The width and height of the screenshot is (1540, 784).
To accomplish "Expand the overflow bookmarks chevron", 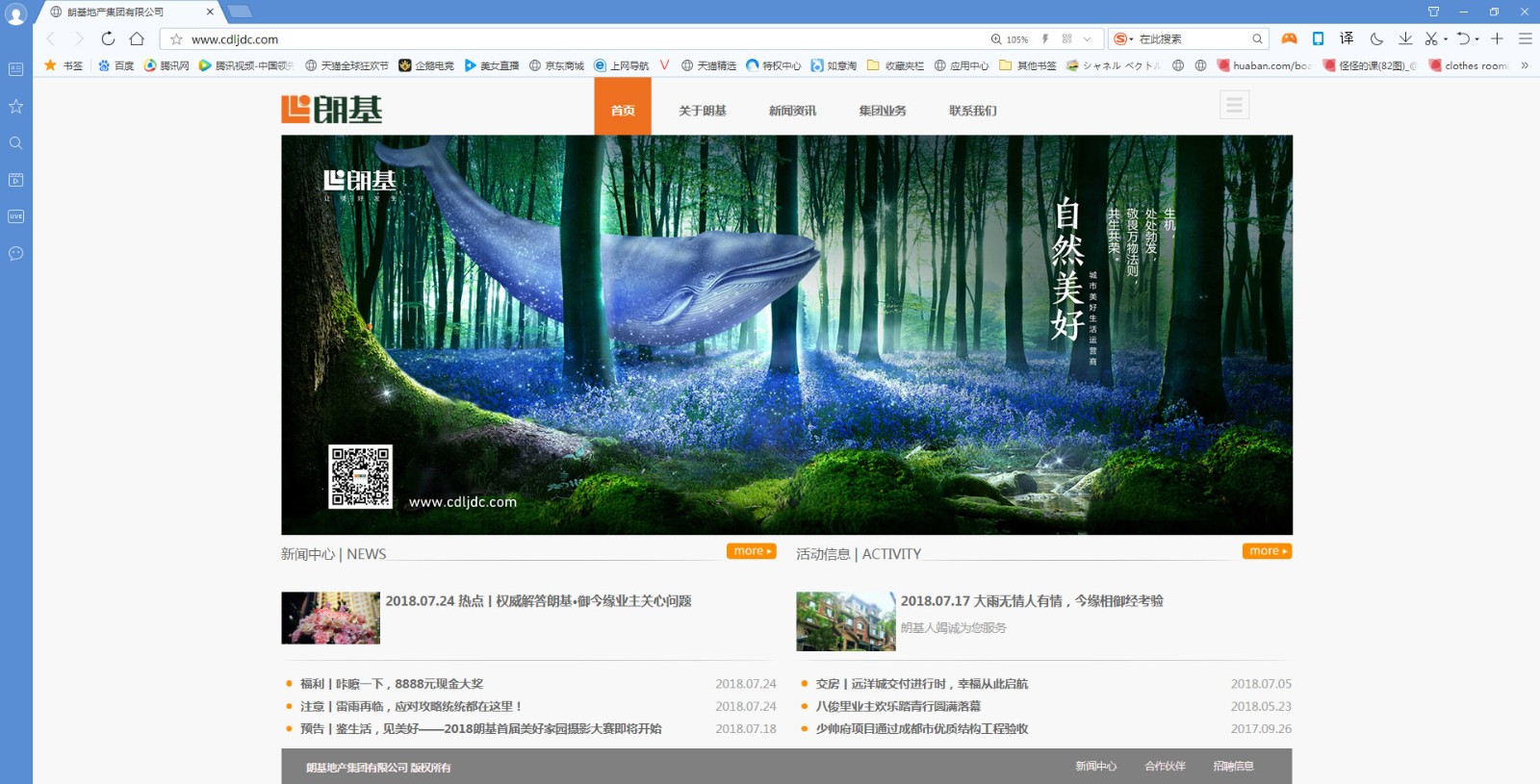I will 1525,65.
